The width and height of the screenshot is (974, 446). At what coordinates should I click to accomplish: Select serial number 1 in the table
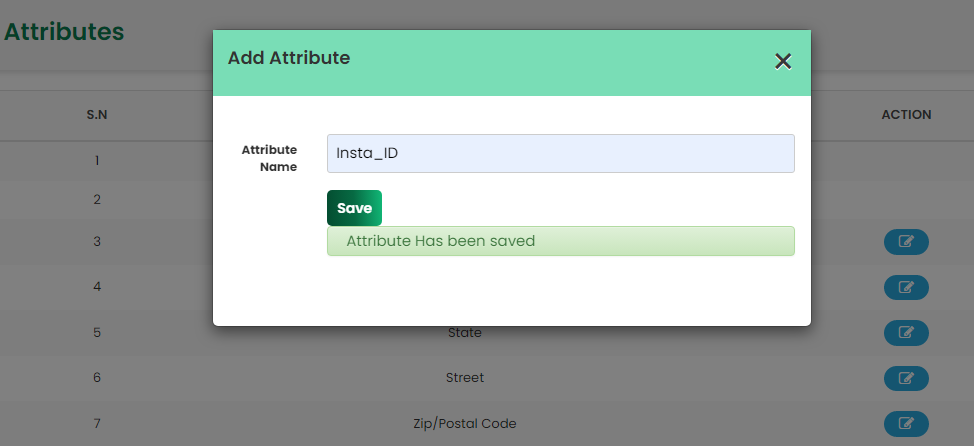[x=97, y=161]
